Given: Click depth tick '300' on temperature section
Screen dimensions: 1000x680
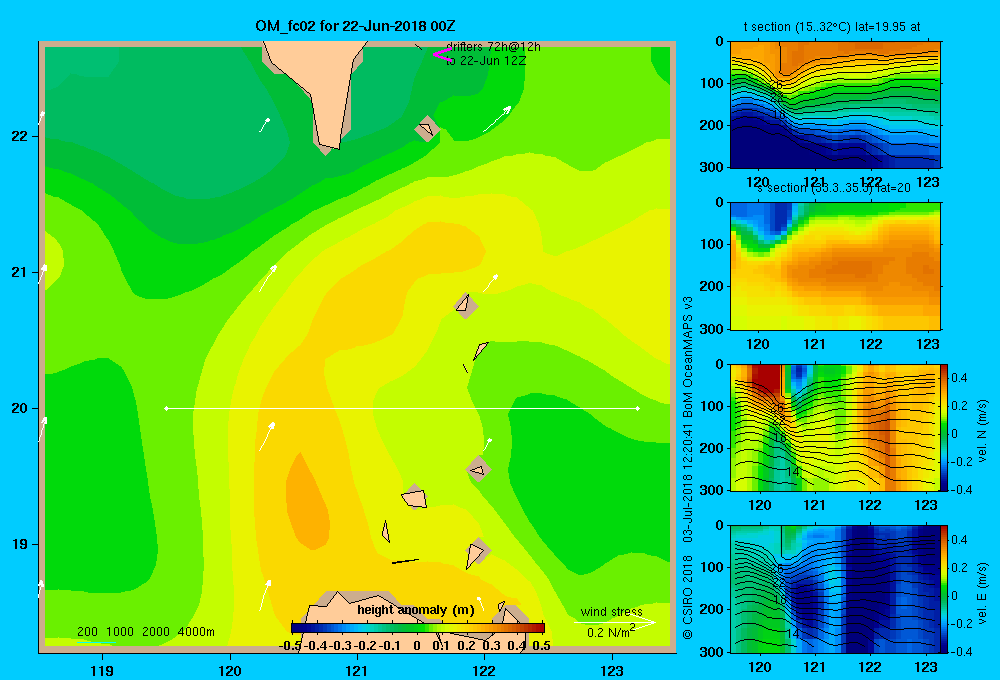Looking at the screenshot, I should [712, 166].
